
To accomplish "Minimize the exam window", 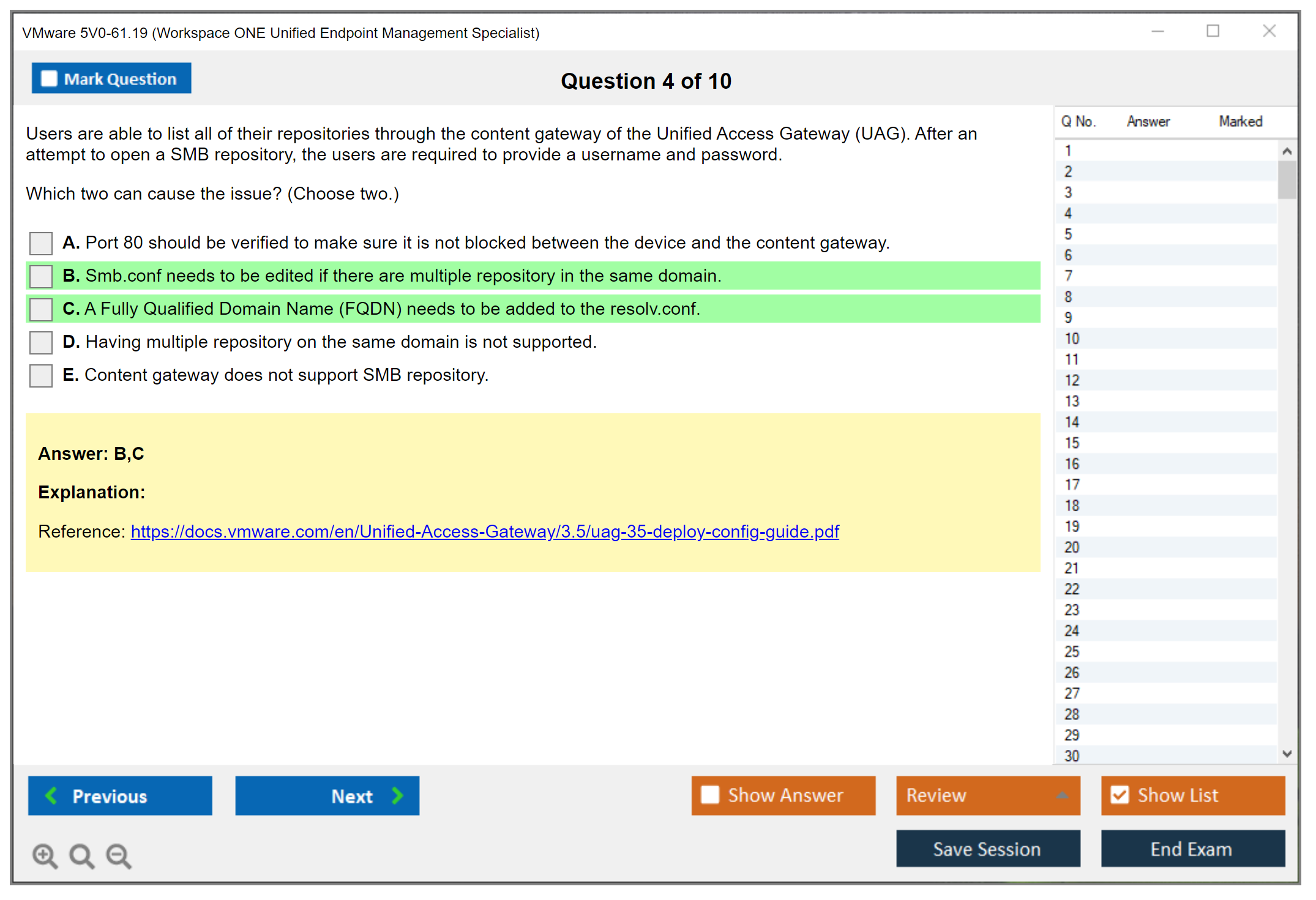I will point(1157,31).
